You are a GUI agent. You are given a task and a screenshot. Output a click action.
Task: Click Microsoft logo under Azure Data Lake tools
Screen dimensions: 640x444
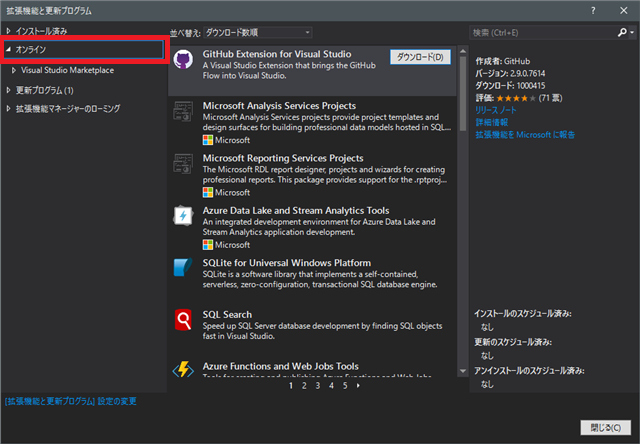208,245
